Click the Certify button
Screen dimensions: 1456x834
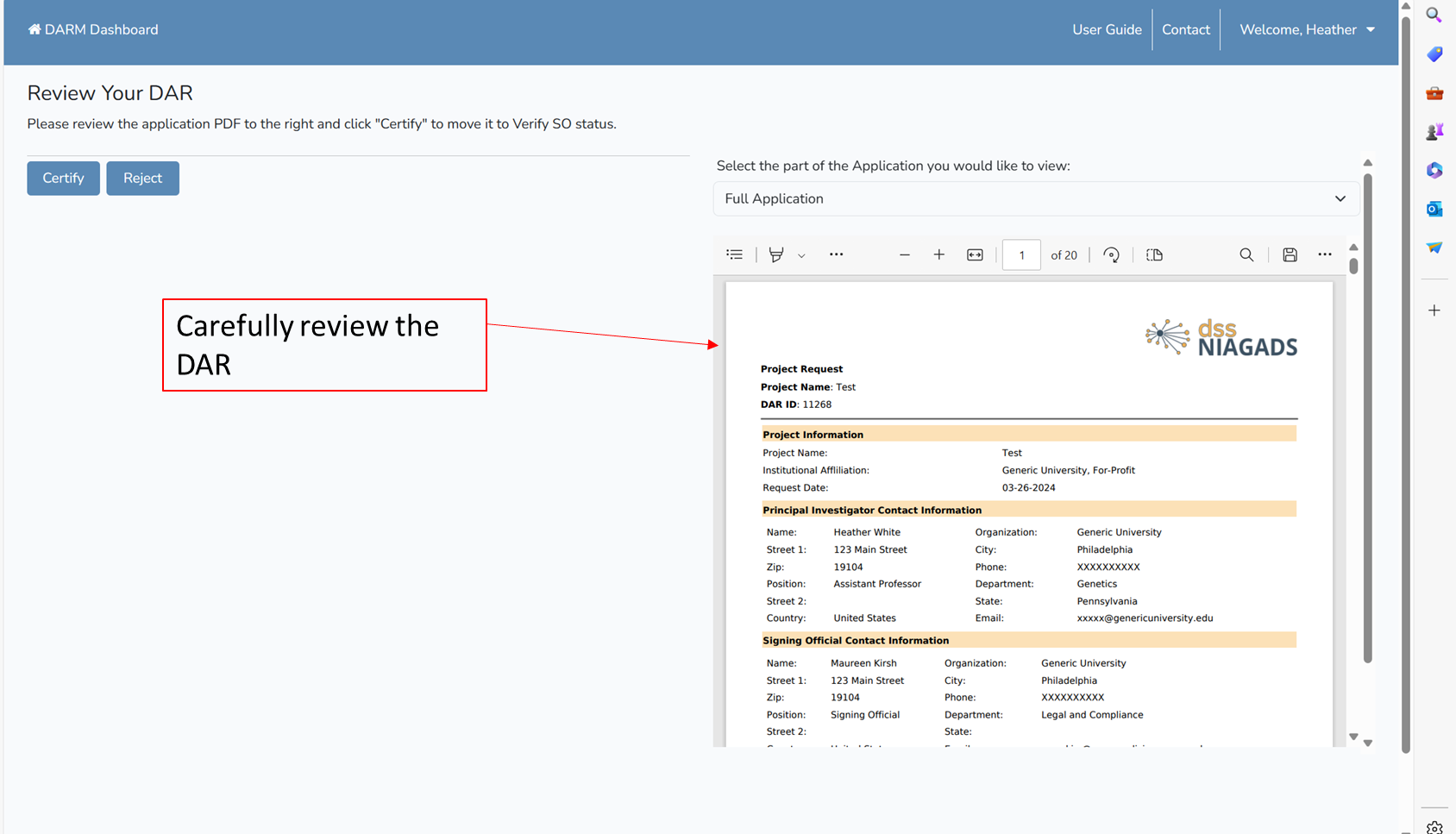63,178
